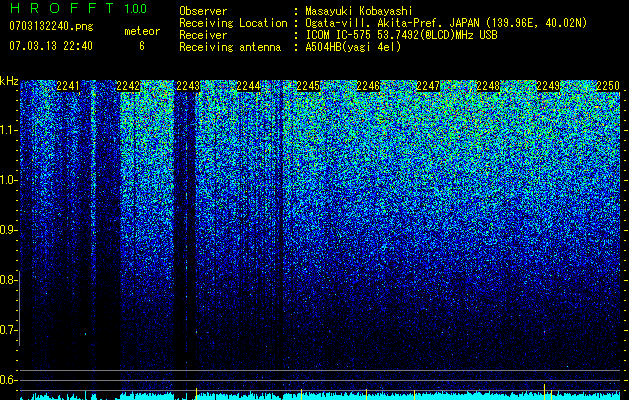Click the yellow meteor tick below 2245
The width and height of the screenshot is (629, 400).
pyautogui.click(x=301, y=394)
